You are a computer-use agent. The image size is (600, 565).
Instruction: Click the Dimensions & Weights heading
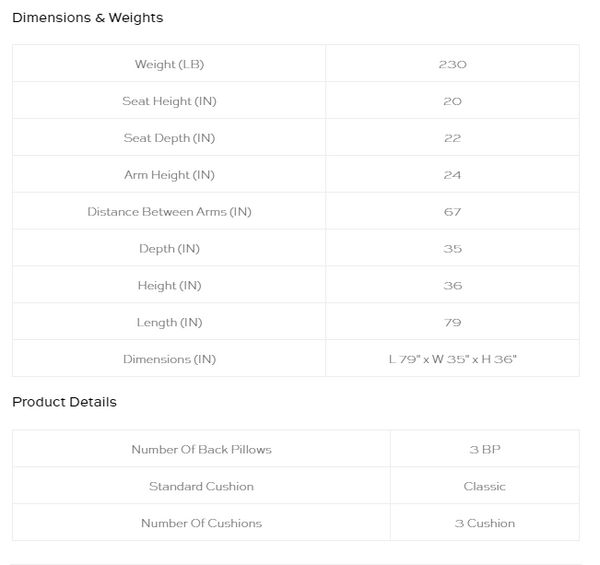pyautogui.click(x=88, y=18)
